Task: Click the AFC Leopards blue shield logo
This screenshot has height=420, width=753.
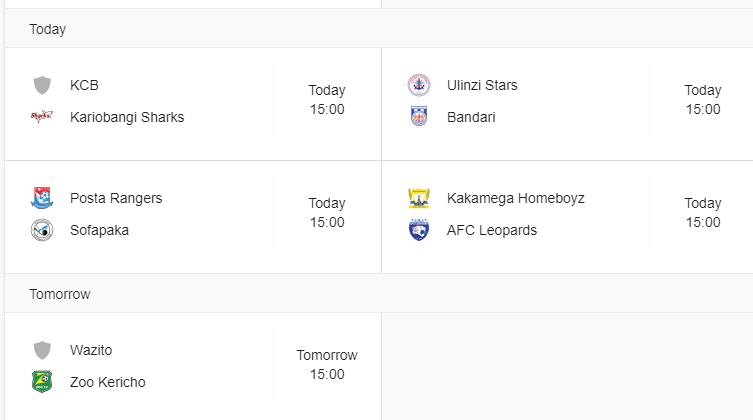Action: (419, 230)
